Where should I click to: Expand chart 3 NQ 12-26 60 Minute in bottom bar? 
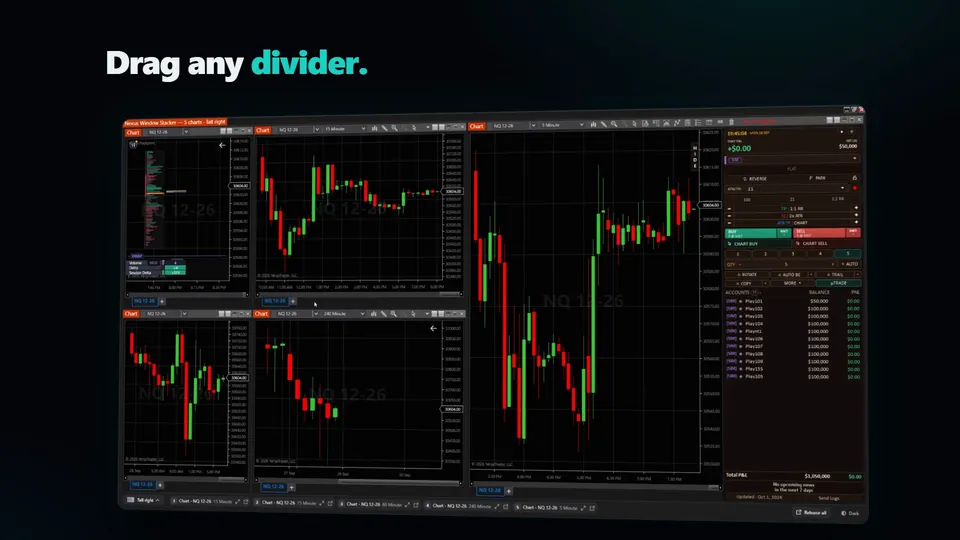407,504
